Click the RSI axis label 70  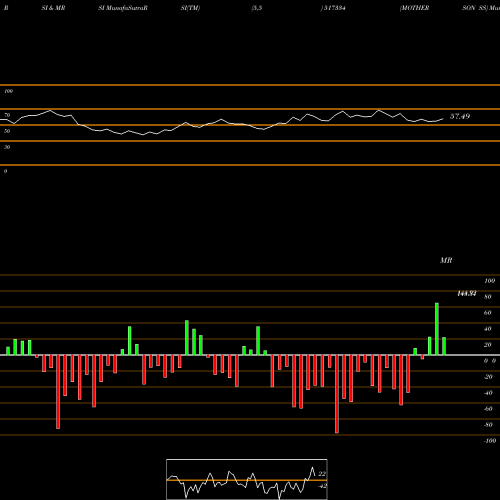tap(7, 115)
